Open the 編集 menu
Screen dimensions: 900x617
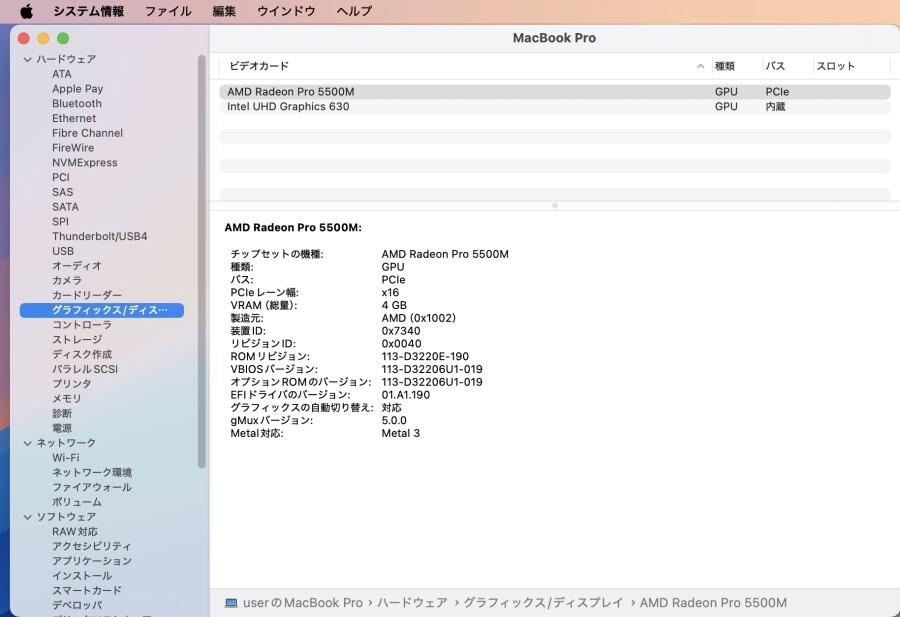pyautogui.click(x=224, y=11)
